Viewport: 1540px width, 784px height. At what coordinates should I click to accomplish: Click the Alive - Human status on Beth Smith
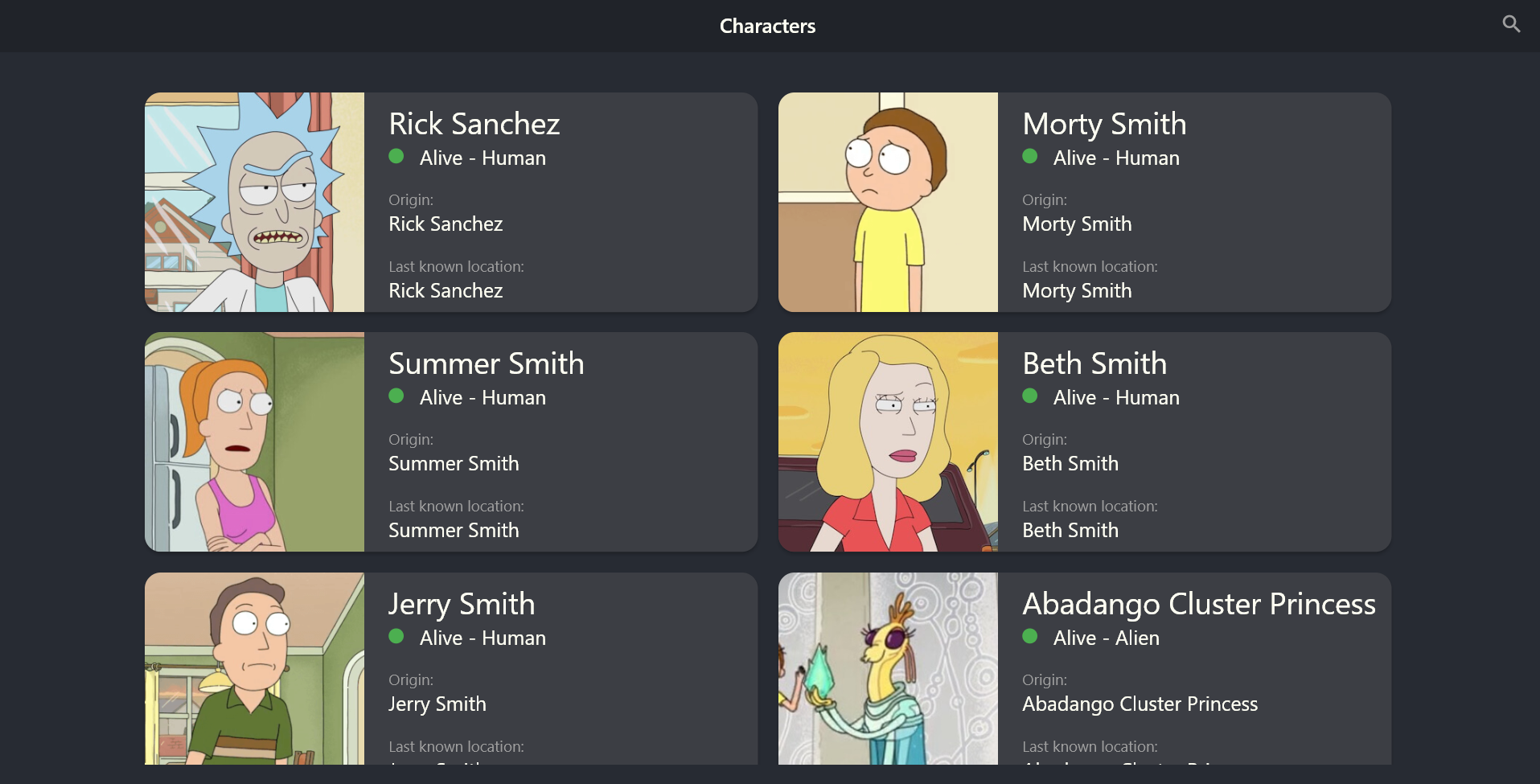click(1117, 396)
